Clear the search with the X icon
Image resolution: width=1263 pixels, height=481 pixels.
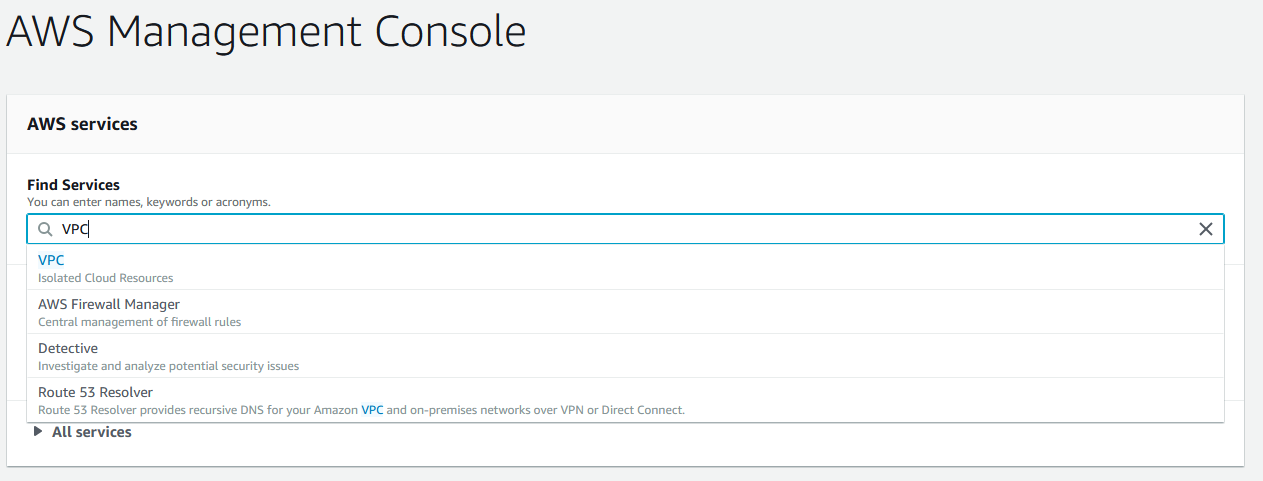coord(1205,229)
